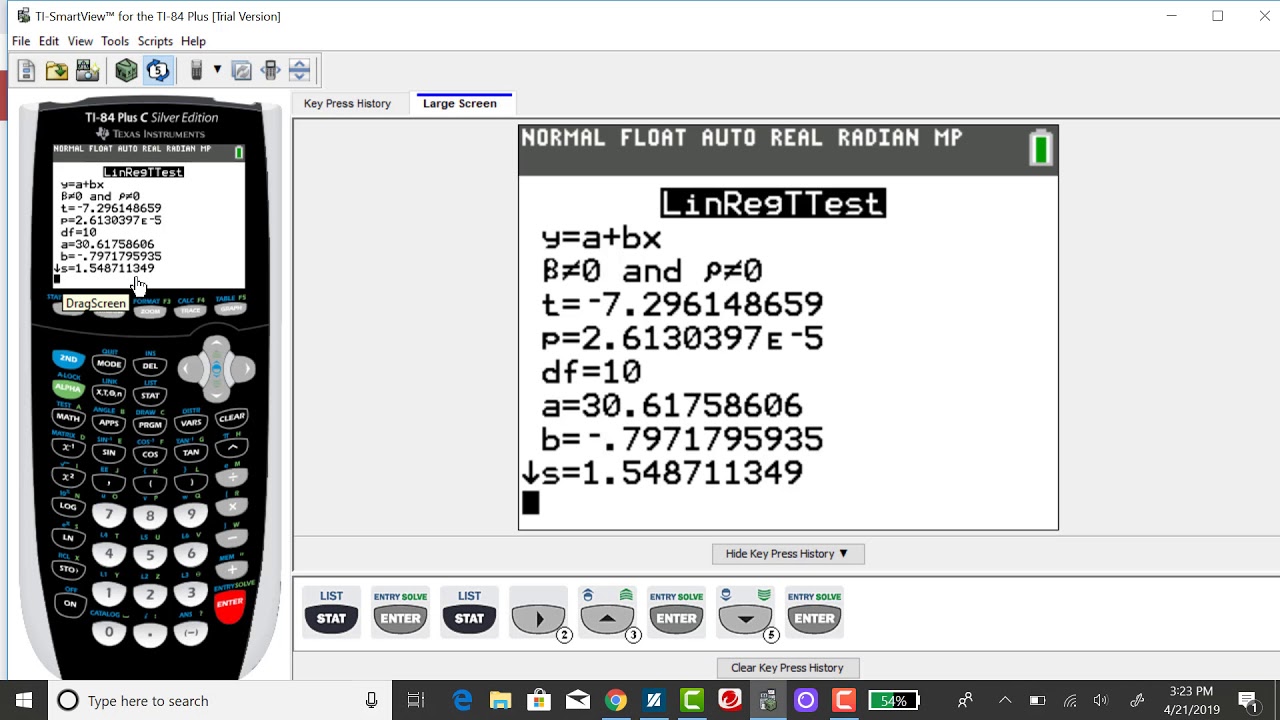Click the COS calculator key
This screenshot has width=1280, height=720.
coord(150,454)
